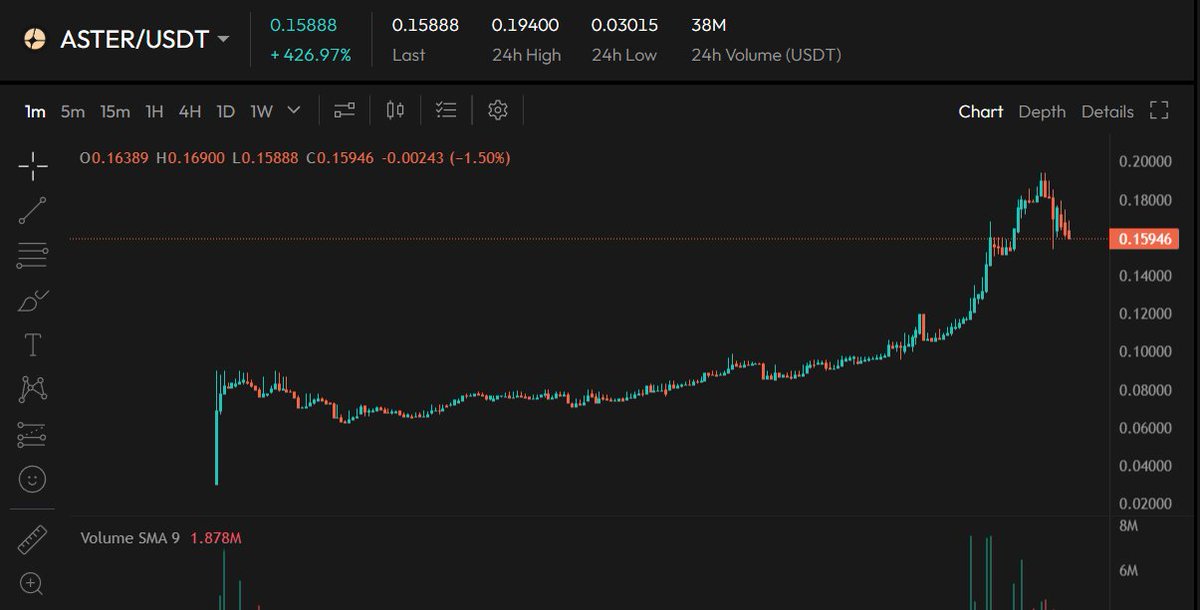1200x610 pixels.
Task: Select the crosshair cursor tool
Action: (x=33, y=167)
